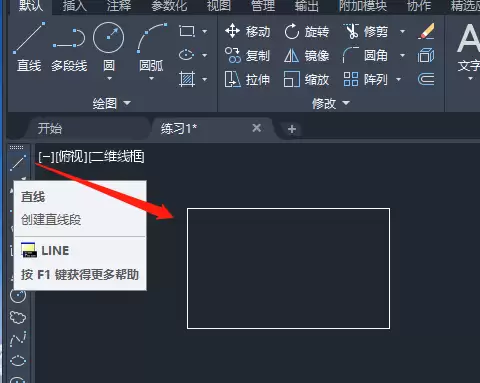The image size is (480, 383).
Task: Click the plus button for new drawing
Action: 292,129
